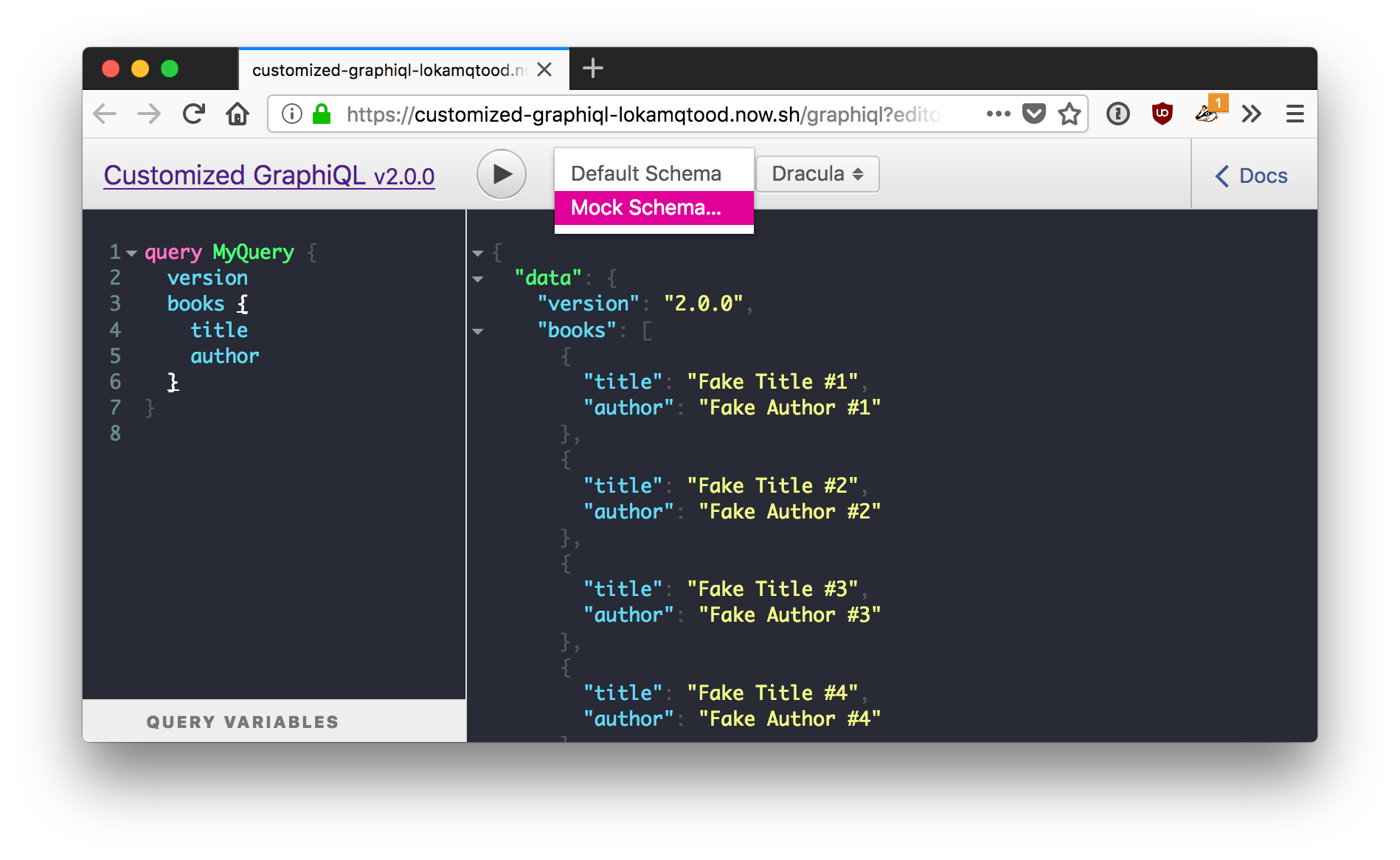Screen dimensions: 1400x860
Task: Go forward in browser history
Action: (149, 114)
